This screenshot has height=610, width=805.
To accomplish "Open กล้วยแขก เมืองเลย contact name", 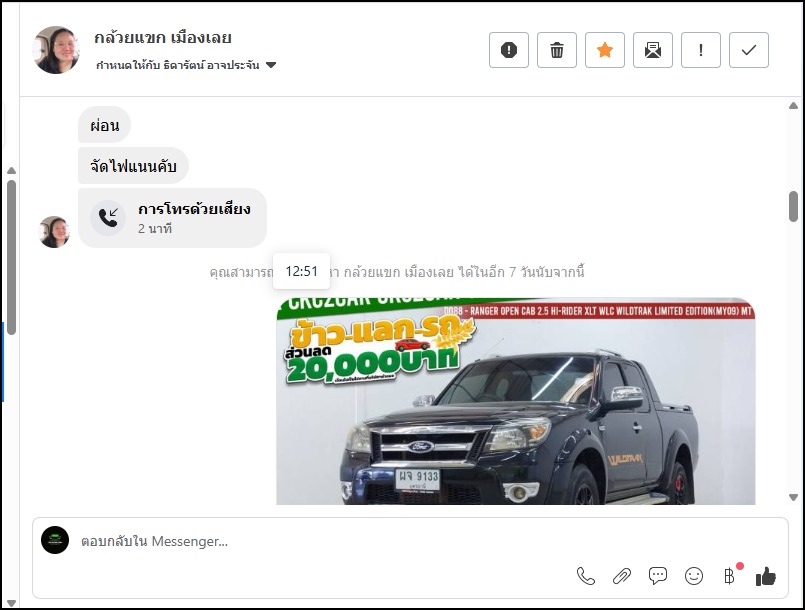I will [x=163, y=37].
